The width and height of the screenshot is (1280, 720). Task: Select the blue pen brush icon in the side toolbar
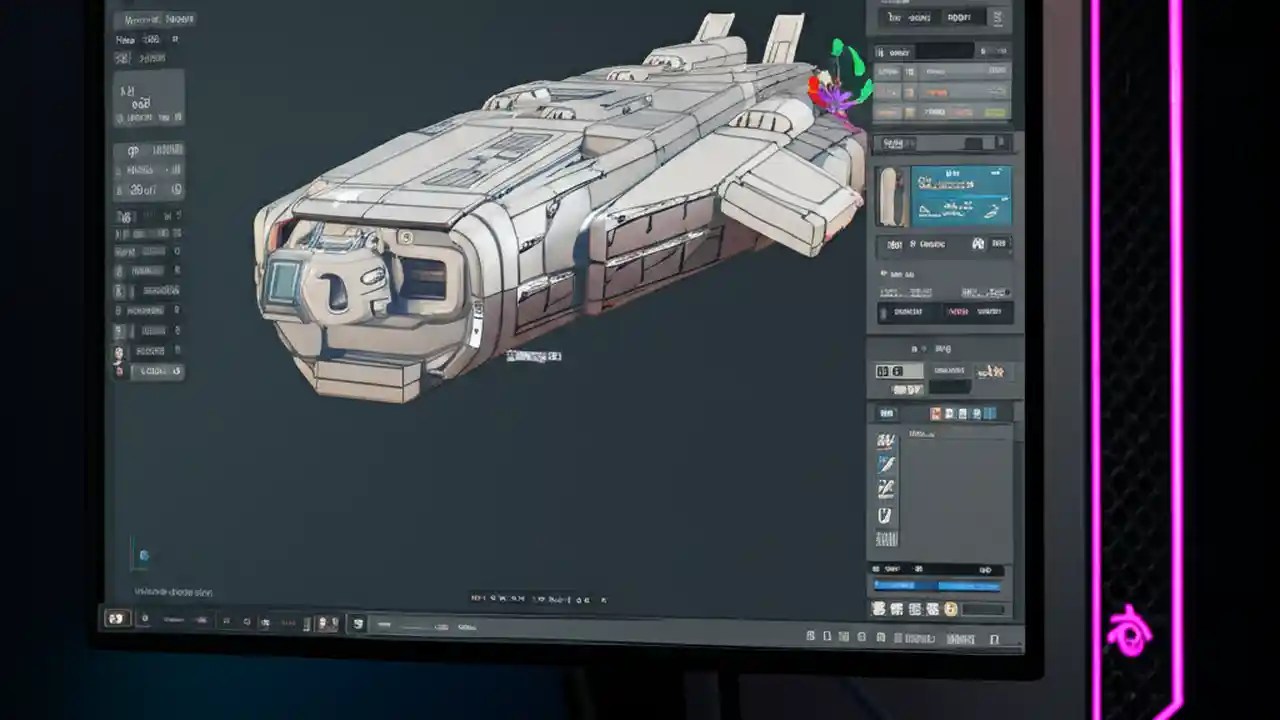click(887, 463)
